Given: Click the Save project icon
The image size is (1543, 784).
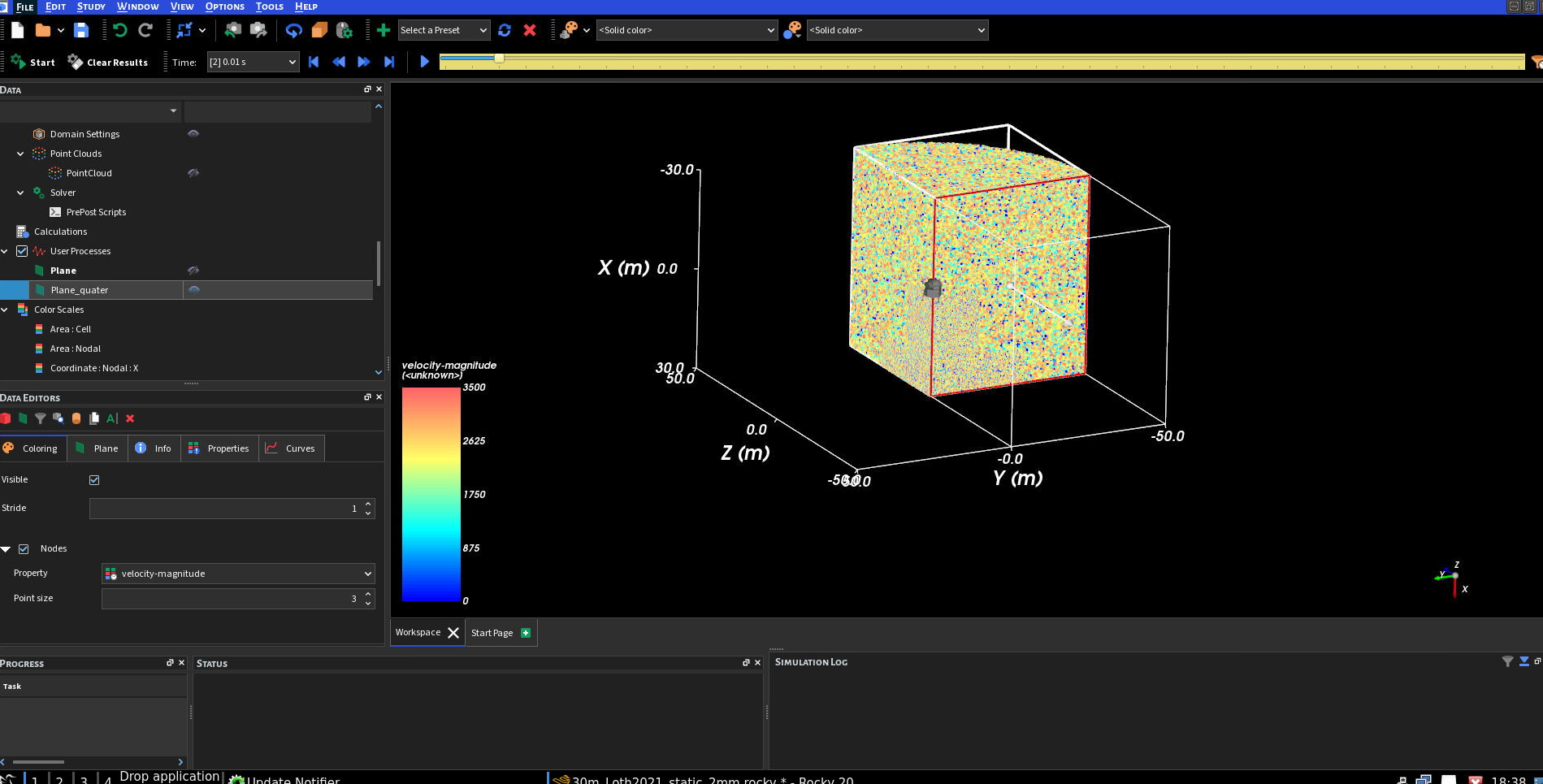Looking at the screenshot, I should (81, 30).
